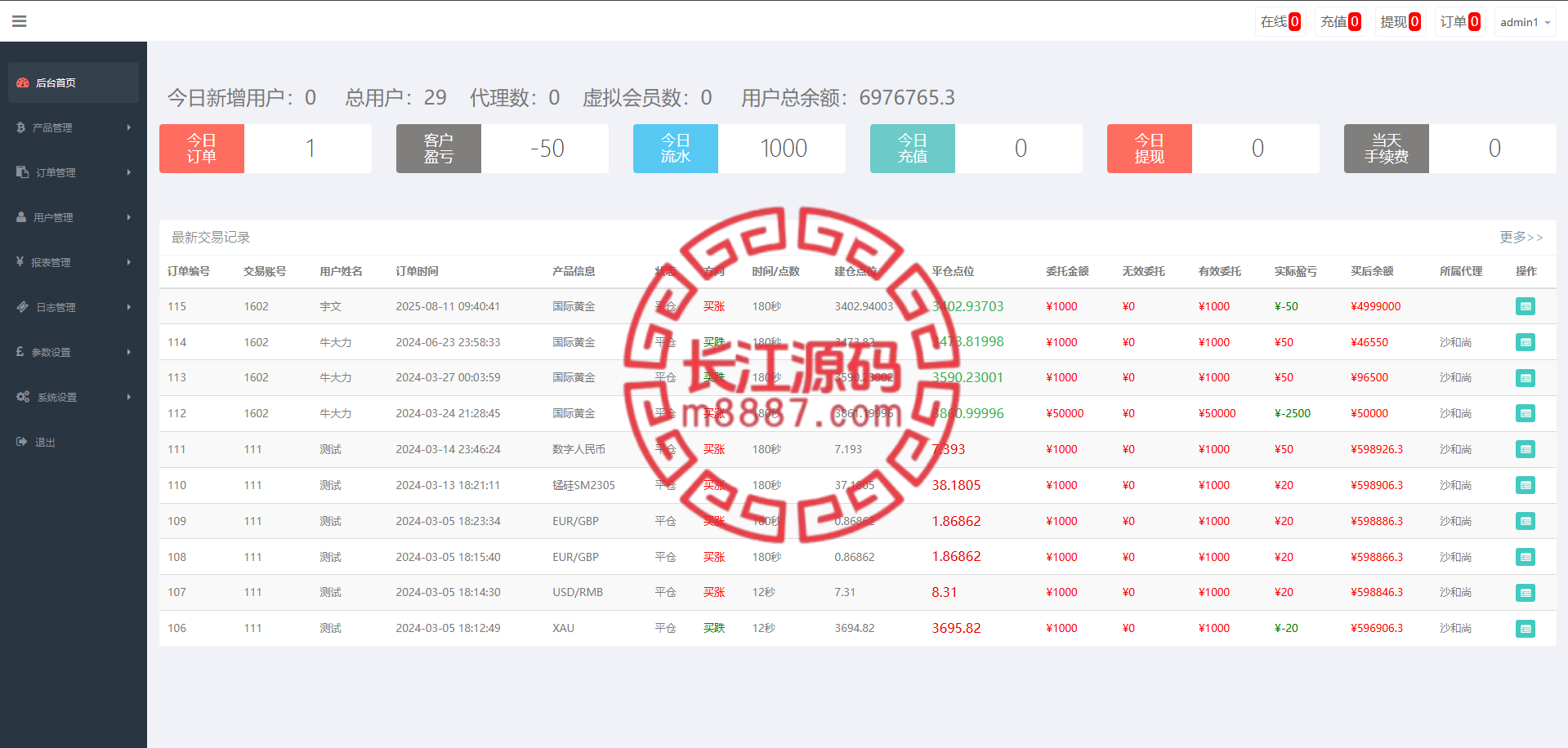Open details icon for order 114
The width and height of the screenshot is (1568, 748).
[x=1525, y=342]
